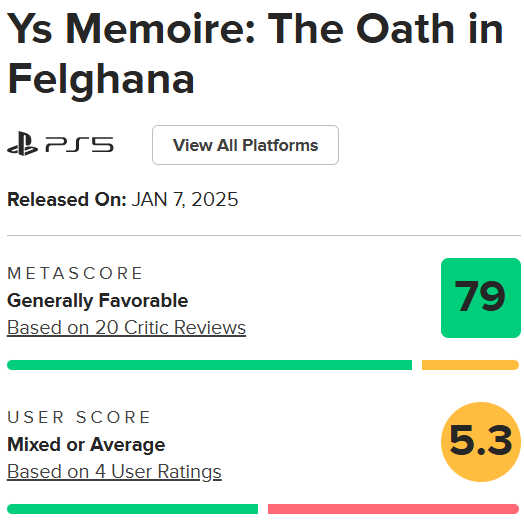This screenshot has width=524, height=521.
Task: Open the View All Platforms button
Action: (245, 145)
